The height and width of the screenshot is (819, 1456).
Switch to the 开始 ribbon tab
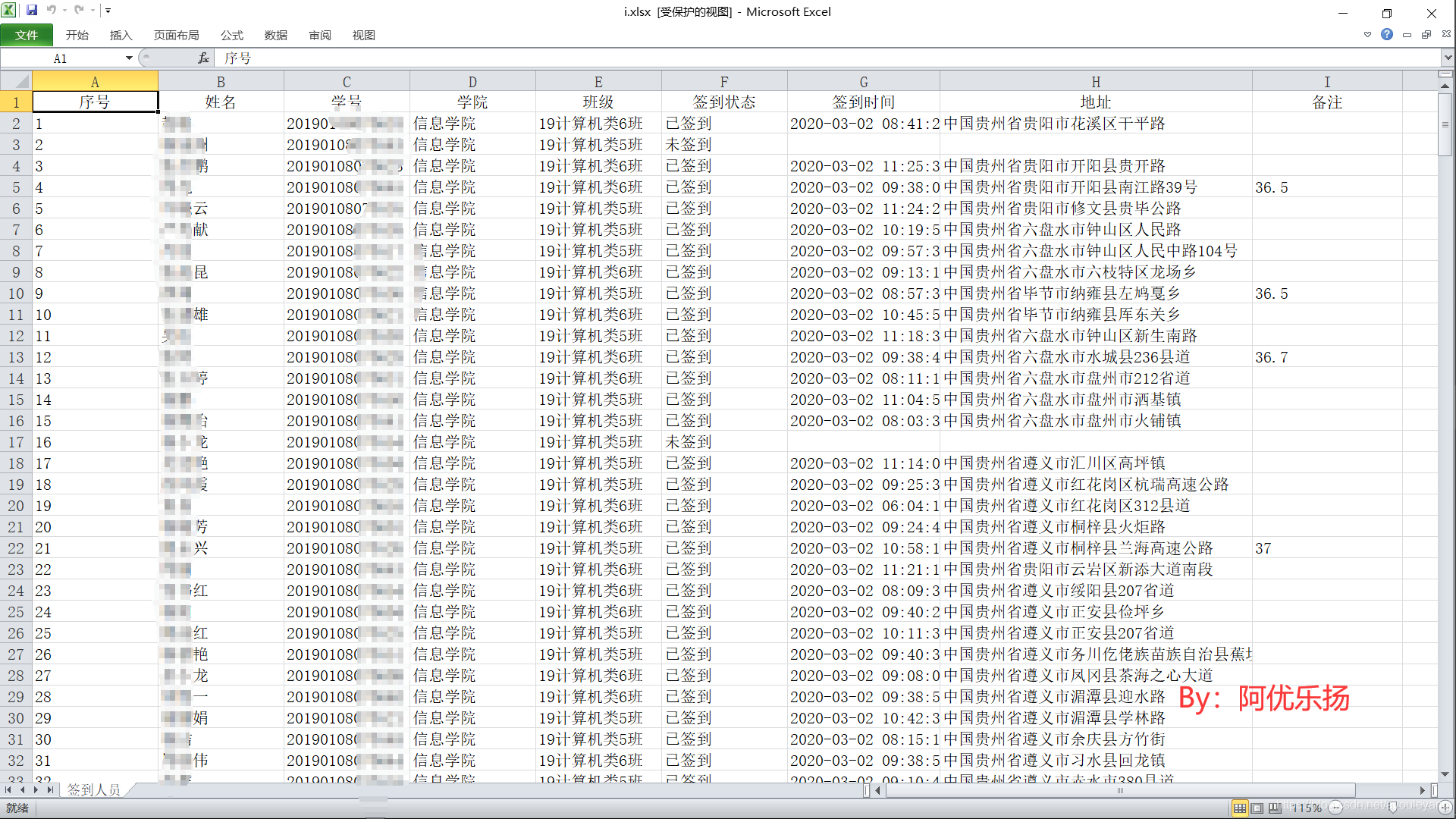click(77, 35)
